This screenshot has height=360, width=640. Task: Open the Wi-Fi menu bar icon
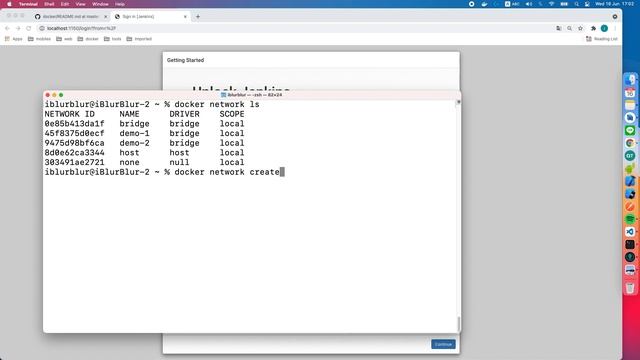click(x=551, y=4)
